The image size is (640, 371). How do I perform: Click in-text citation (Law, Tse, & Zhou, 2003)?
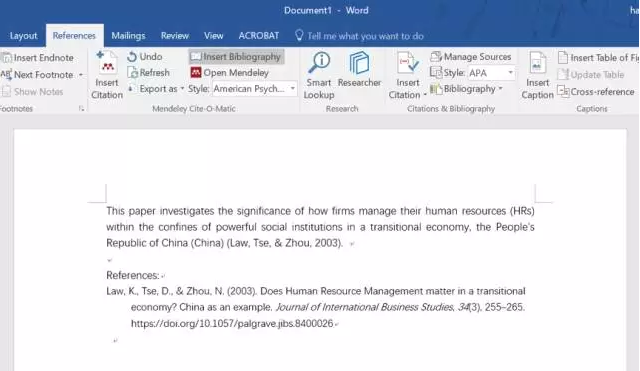coord(284,243)
